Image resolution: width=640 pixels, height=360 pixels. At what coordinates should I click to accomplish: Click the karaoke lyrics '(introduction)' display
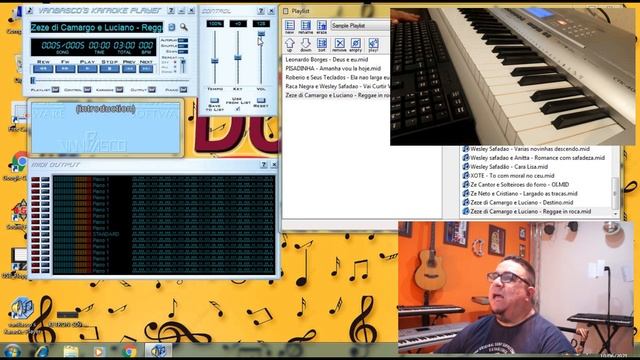[105, 109]
